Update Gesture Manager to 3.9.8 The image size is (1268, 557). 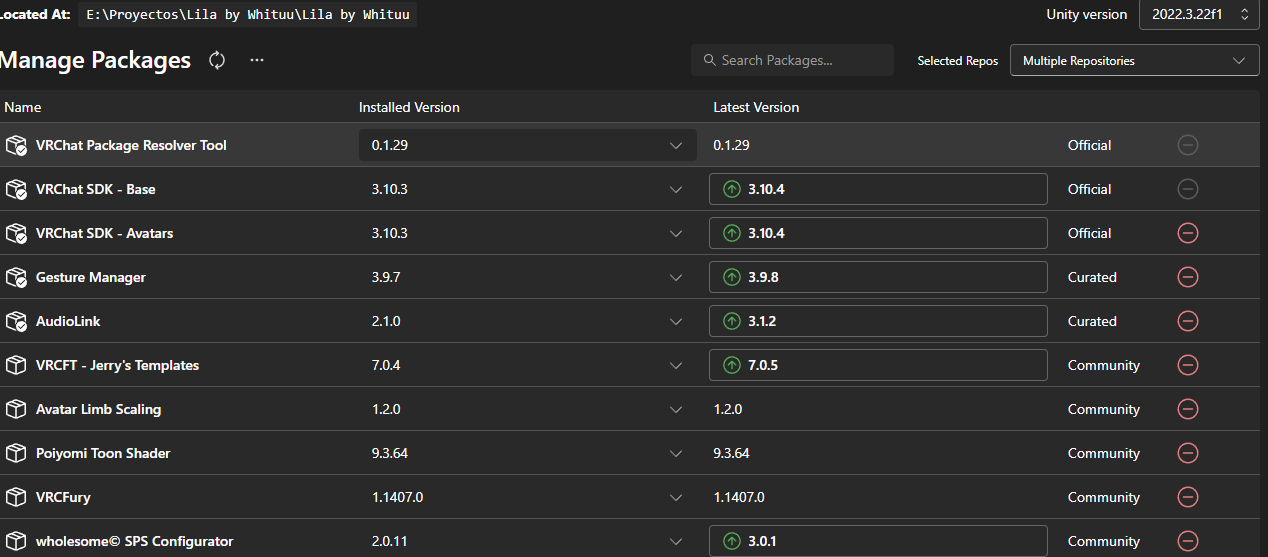point(878,277)
